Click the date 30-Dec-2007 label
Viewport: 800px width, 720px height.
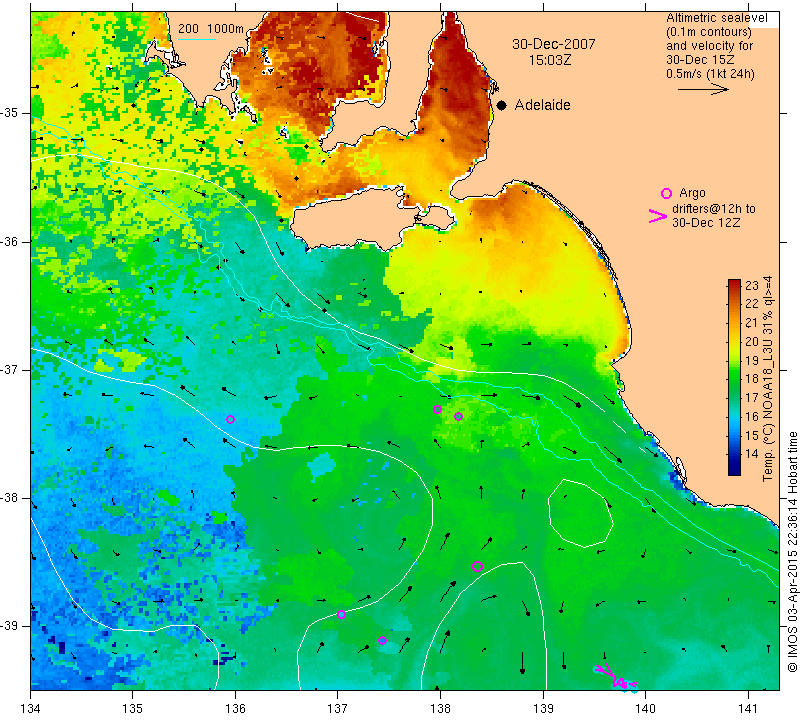[554, 44]
